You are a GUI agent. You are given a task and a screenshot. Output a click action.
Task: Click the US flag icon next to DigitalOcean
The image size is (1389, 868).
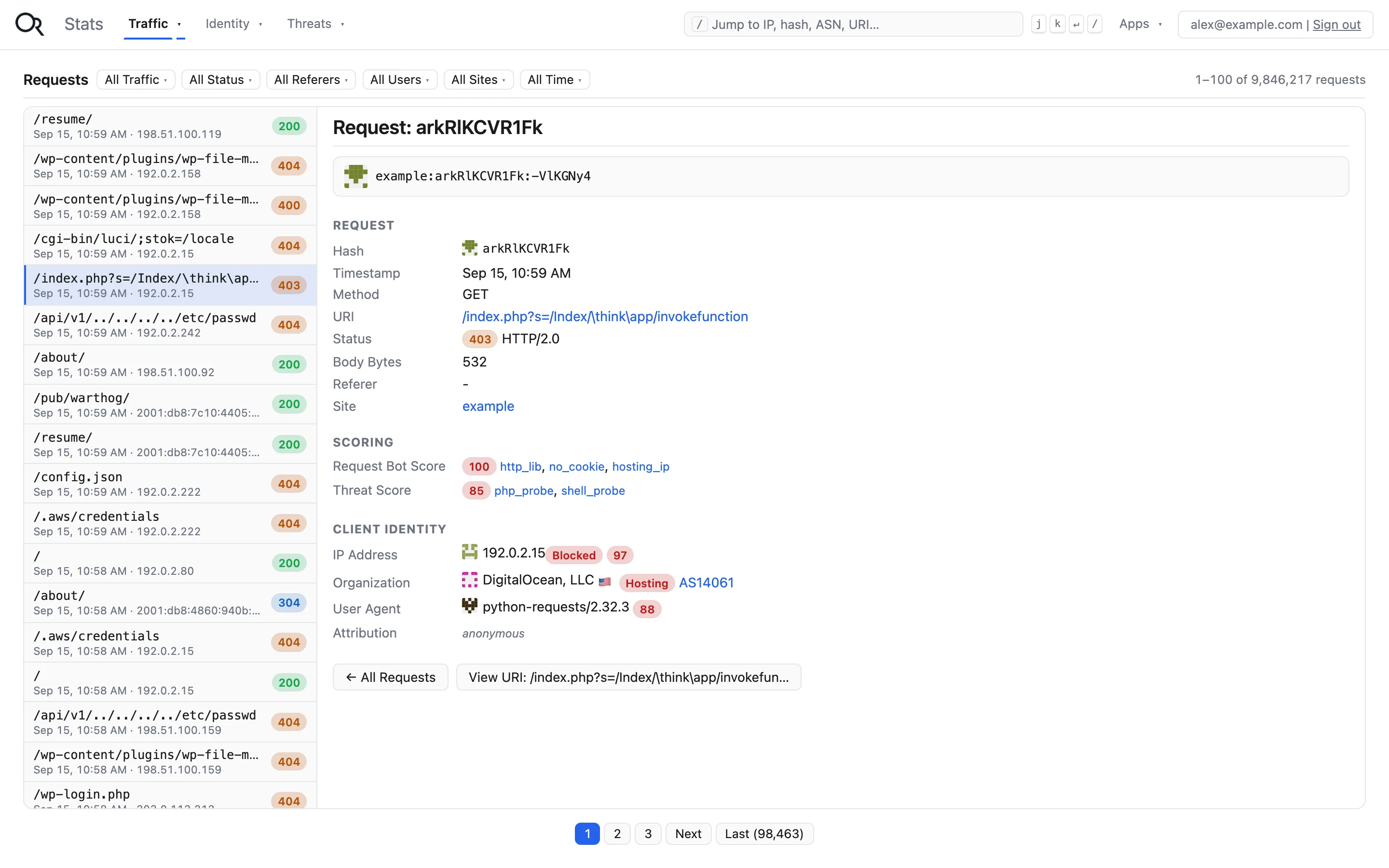pos(604,582)
